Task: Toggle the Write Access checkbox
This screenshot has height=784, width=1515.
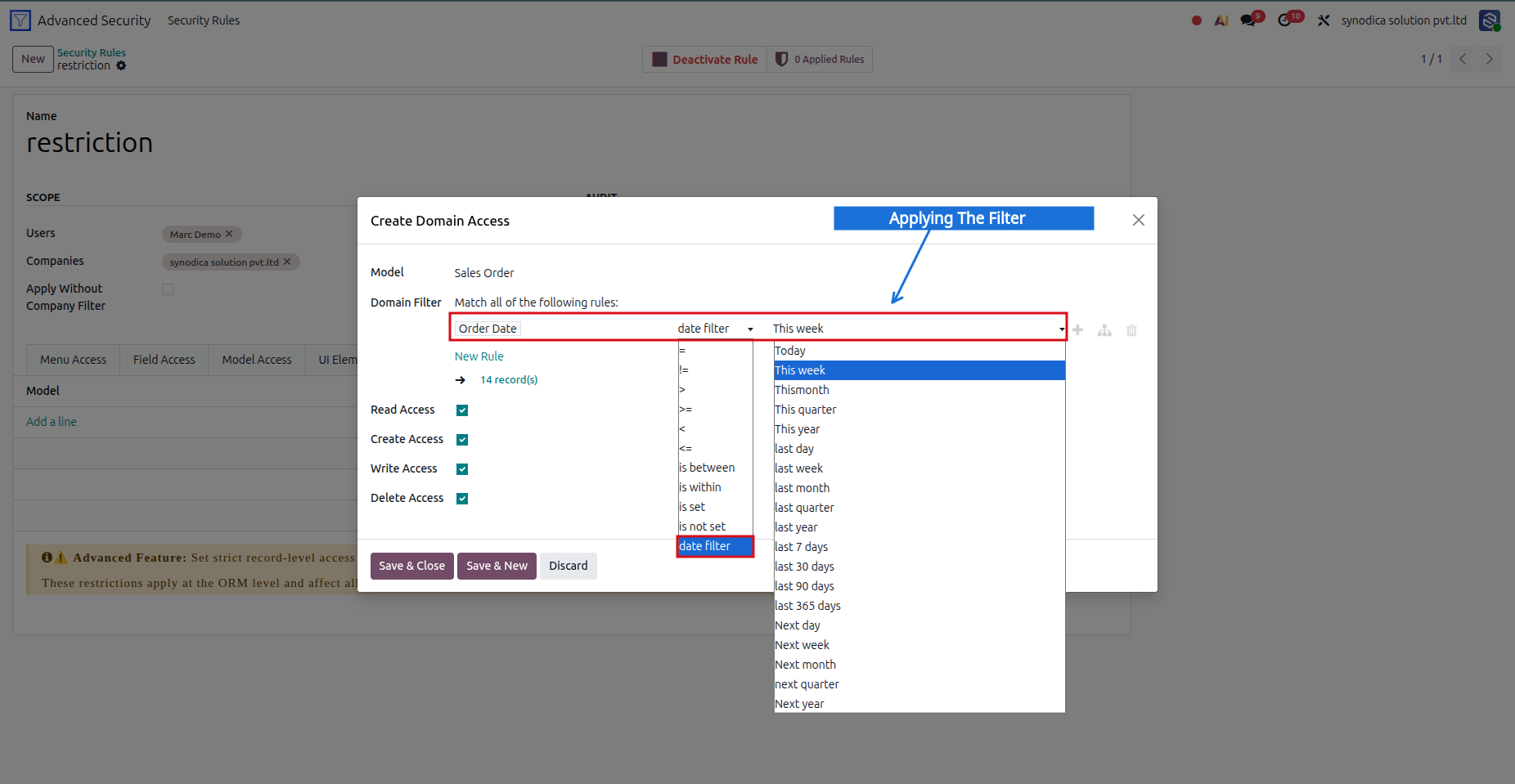Action: (462, 469)
